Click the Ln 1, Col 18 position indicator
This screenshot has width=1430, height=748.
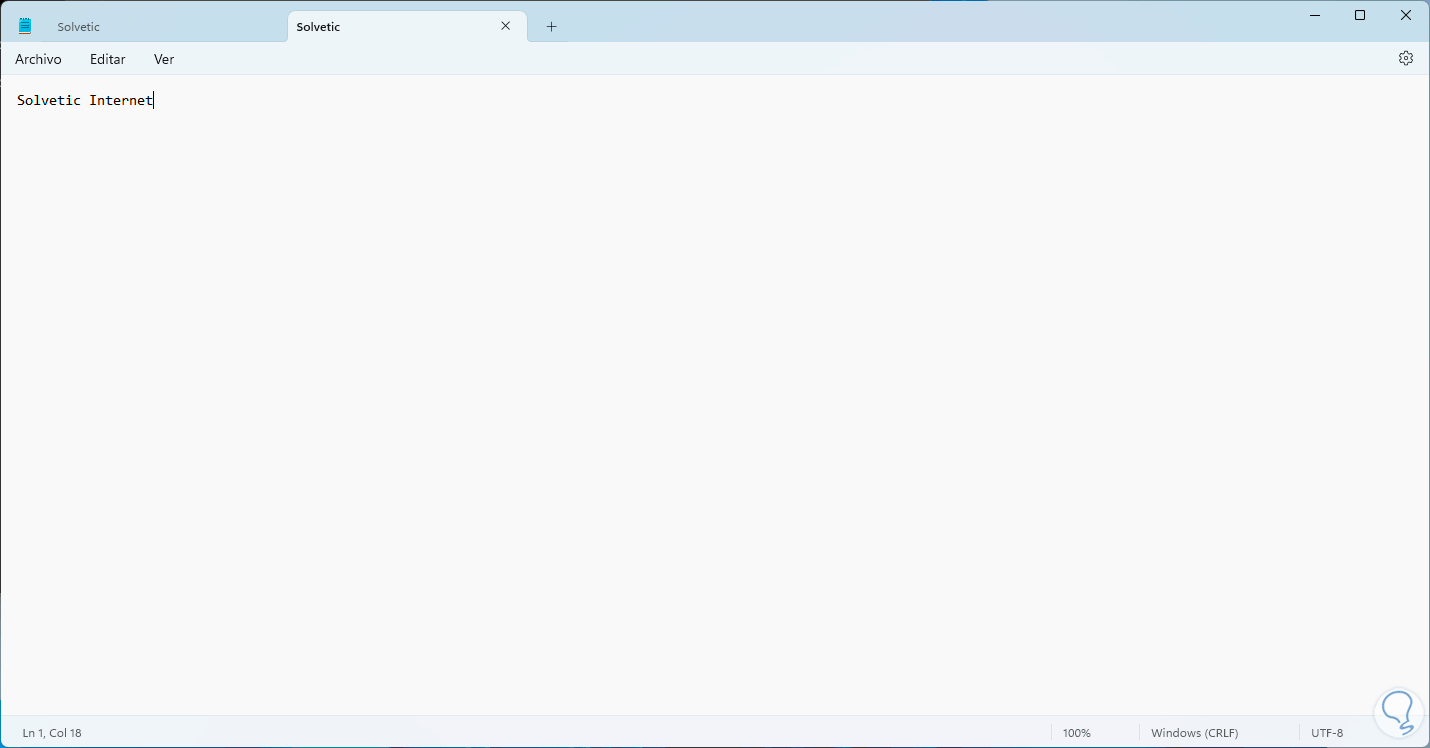(52, 732)
